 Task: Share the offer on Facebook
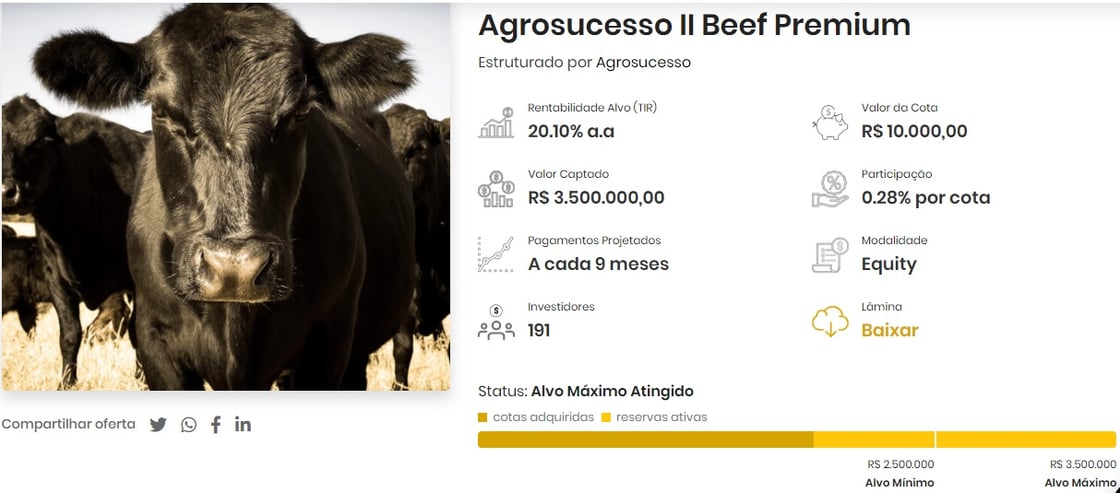tap(216, 424)
